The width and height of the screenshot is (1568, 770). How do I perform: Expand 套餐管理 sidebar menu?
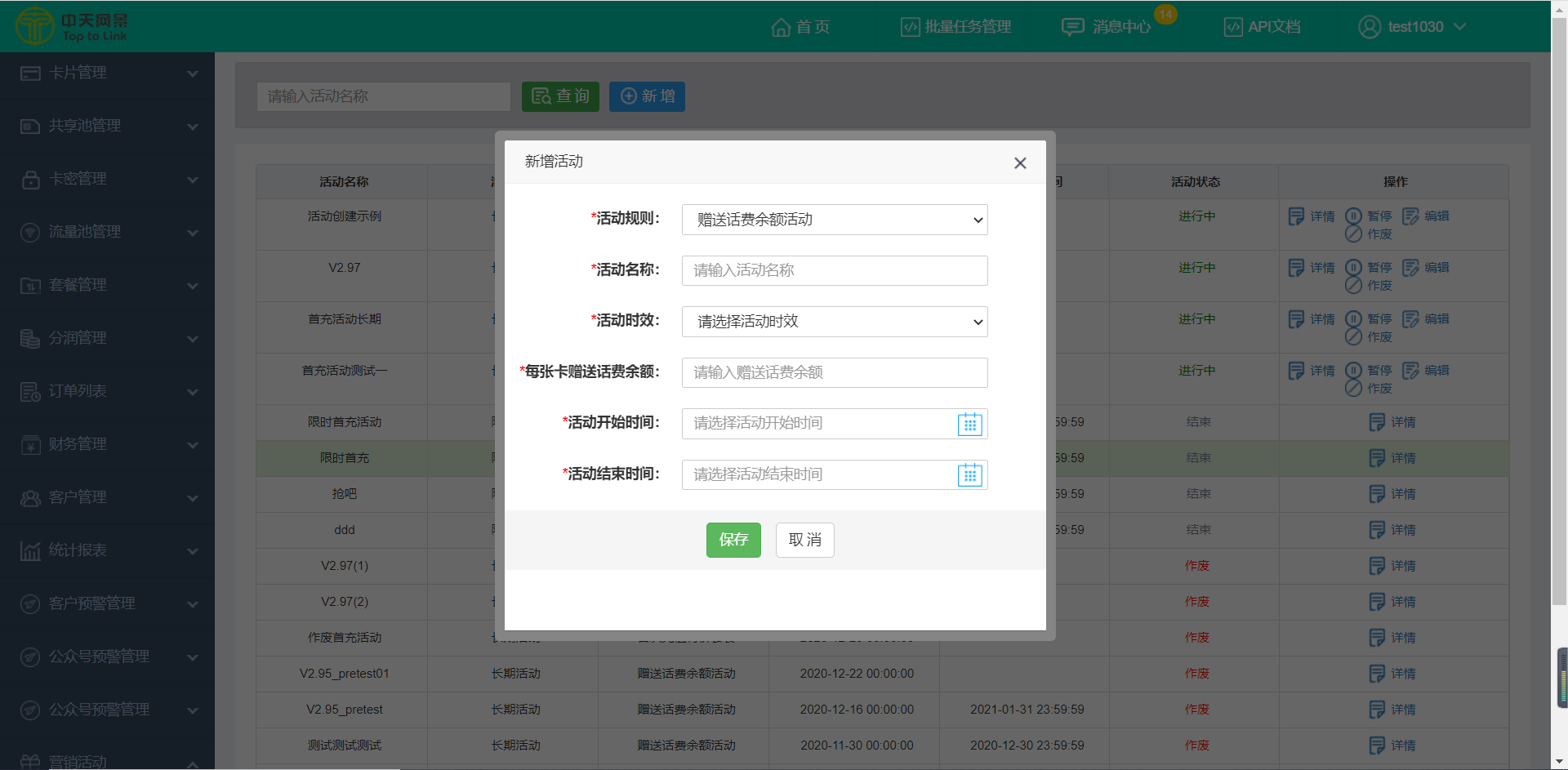[107, 285]
